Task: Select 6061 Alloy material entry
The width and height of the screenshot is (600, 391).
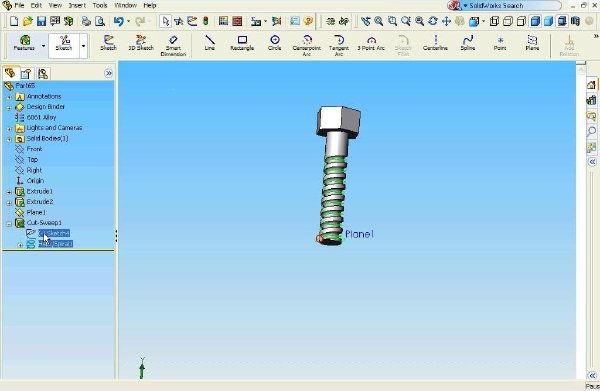Action: tap(41, 117)
